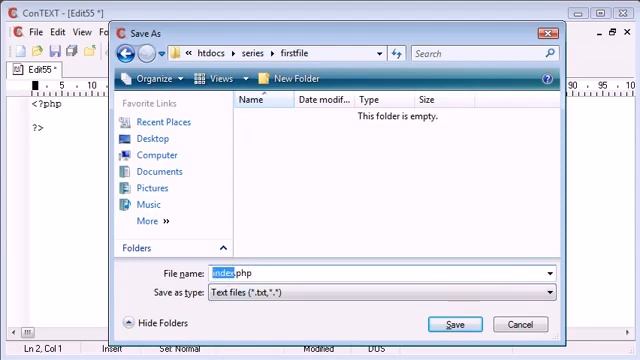Click the Save All icon in ConTEXT toolbar
The image size is (640, 360).
point(72,51)
